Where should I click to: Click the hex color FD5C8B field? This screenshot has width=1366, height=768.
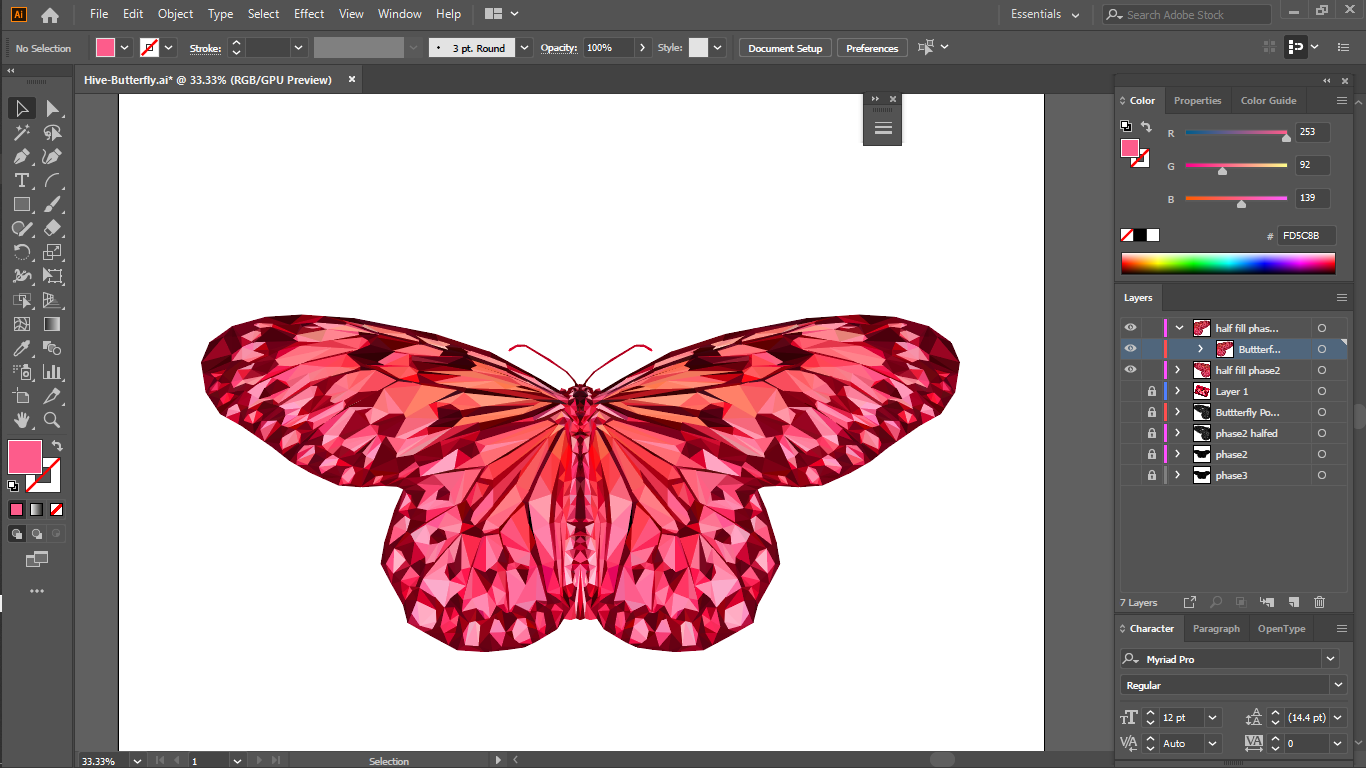pos(1307,236)
